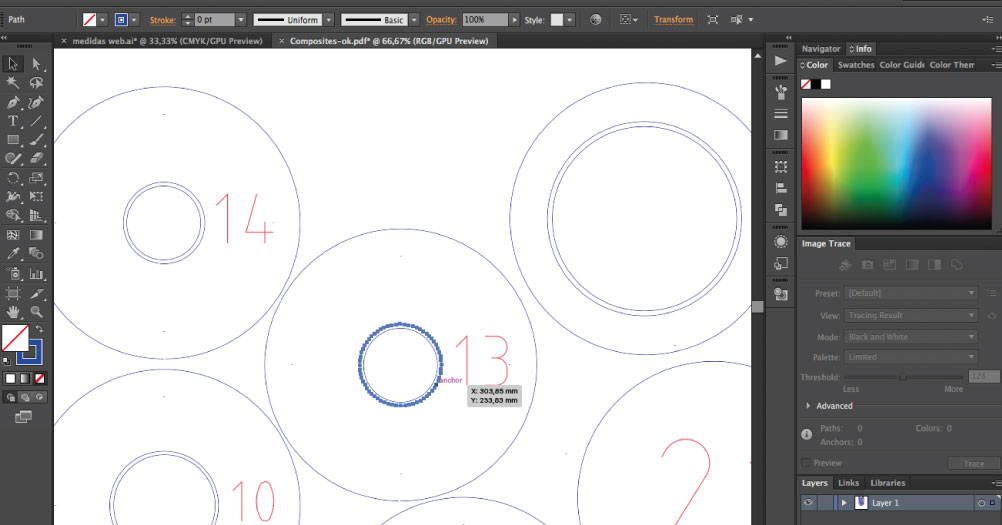Set paint mode to None
Screen dimensions: 1002x525
40,379
